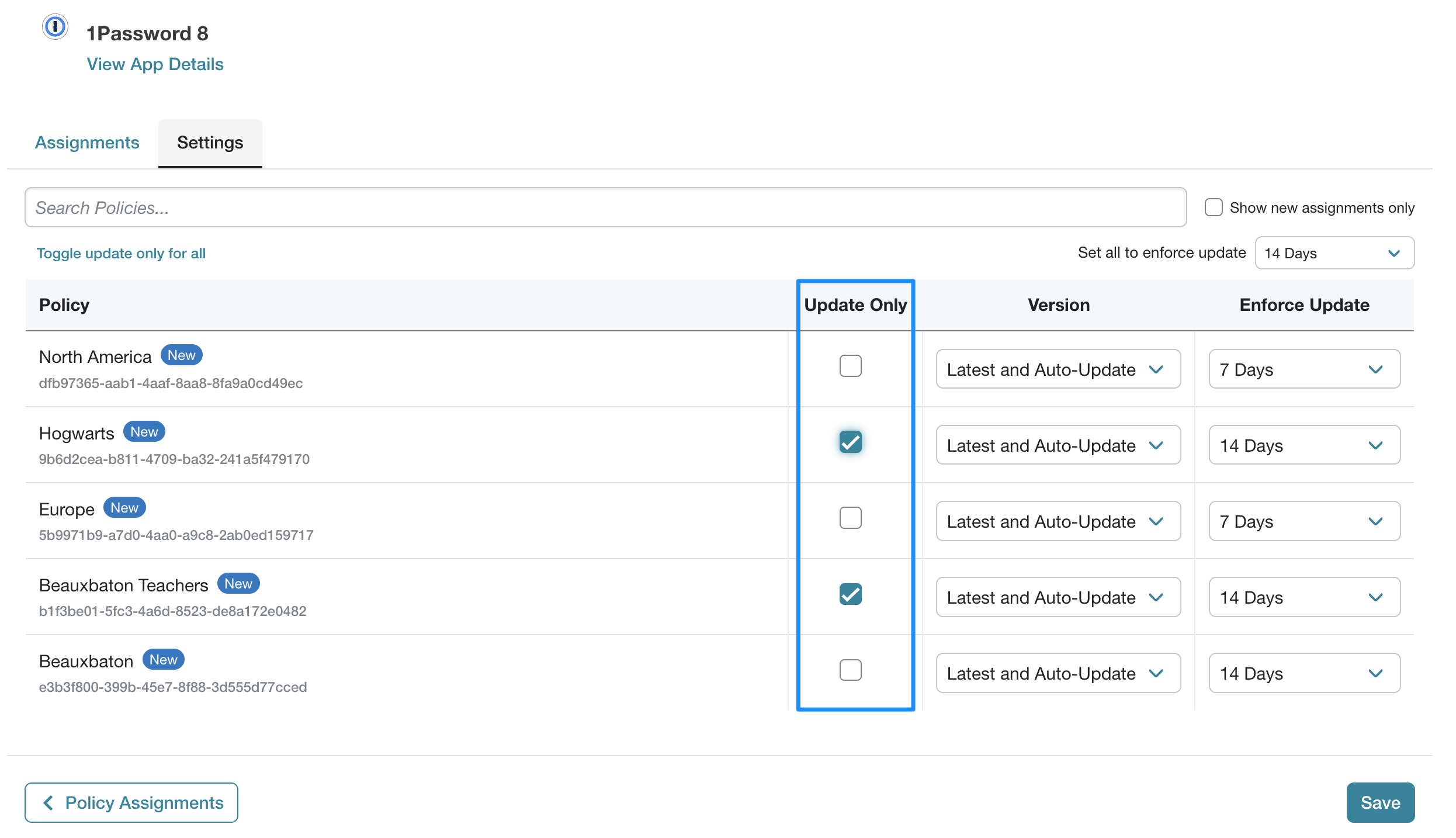Enable Show new assignments only checkbox
1456x838 pixels.
click(1214, 207)
